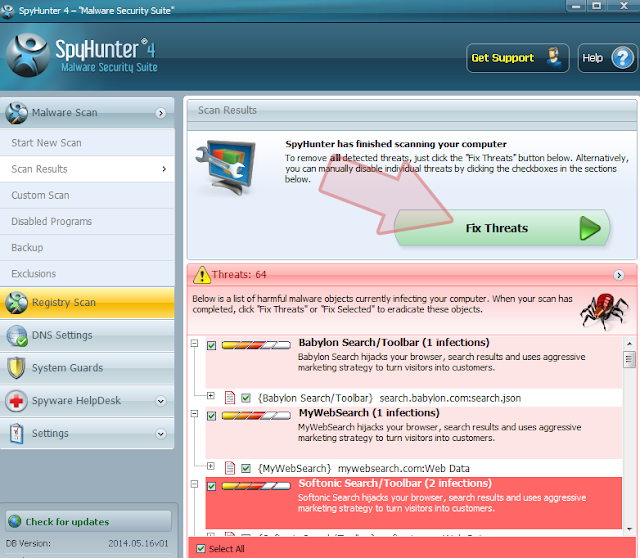This screenshot has height=558, width=640.
Task: Click the System Guards shield icon
Action: coord(16,368)
